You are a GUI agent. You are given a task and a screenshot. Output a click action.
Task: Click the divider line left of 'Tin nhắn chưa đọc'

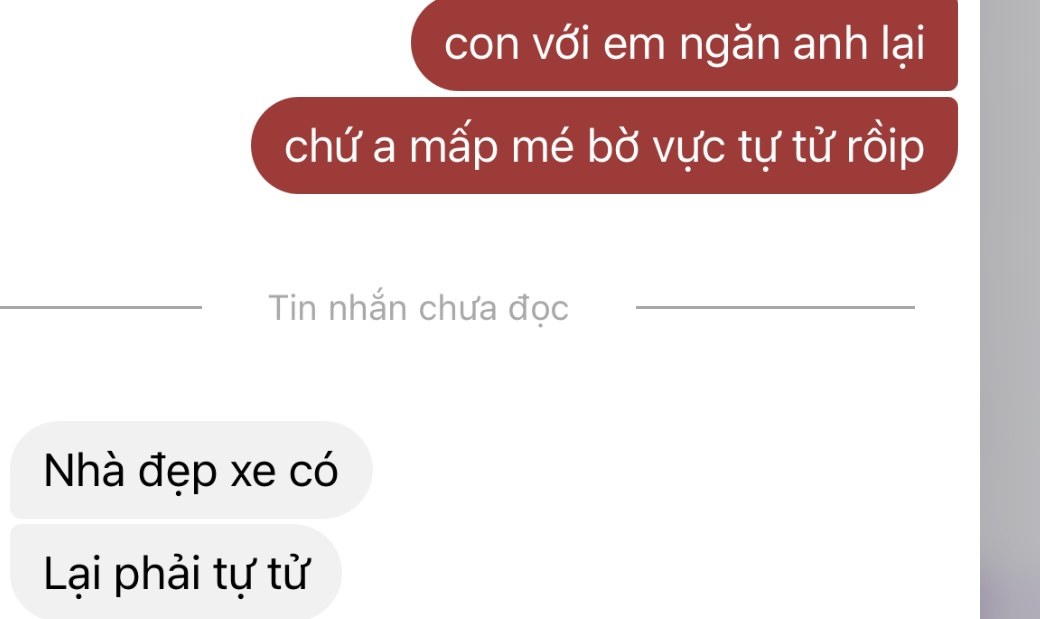pyautogui.click(x=101, y=307)
